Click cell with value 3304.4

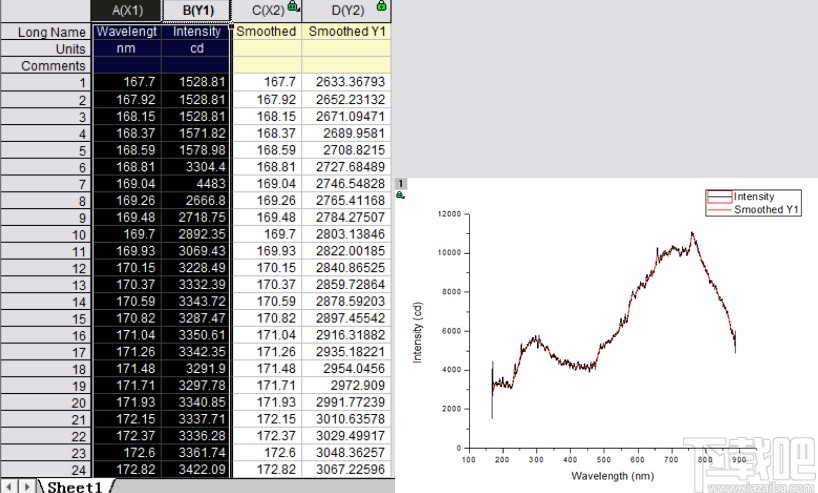coord(196,167)
